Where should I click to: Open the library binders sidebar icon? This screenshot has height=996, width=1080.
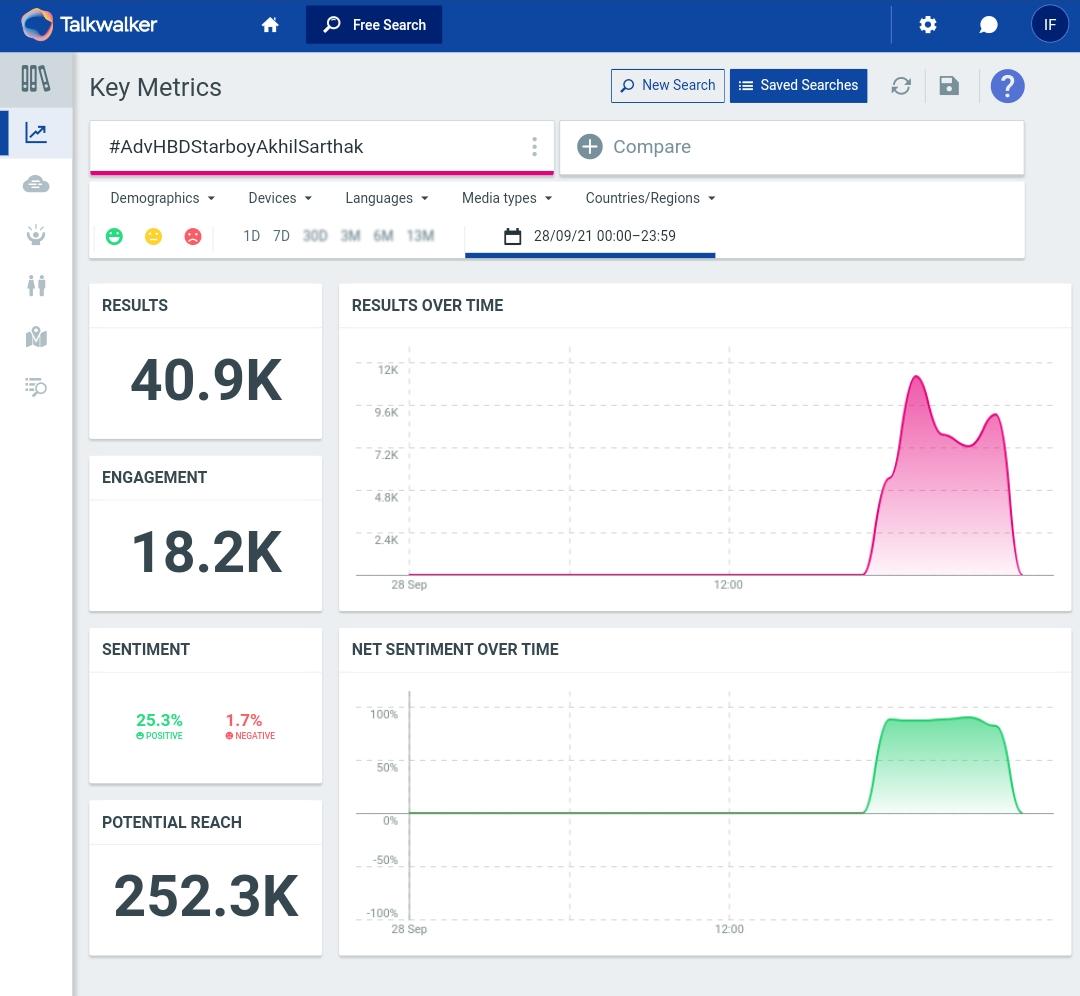click(35, 79)
